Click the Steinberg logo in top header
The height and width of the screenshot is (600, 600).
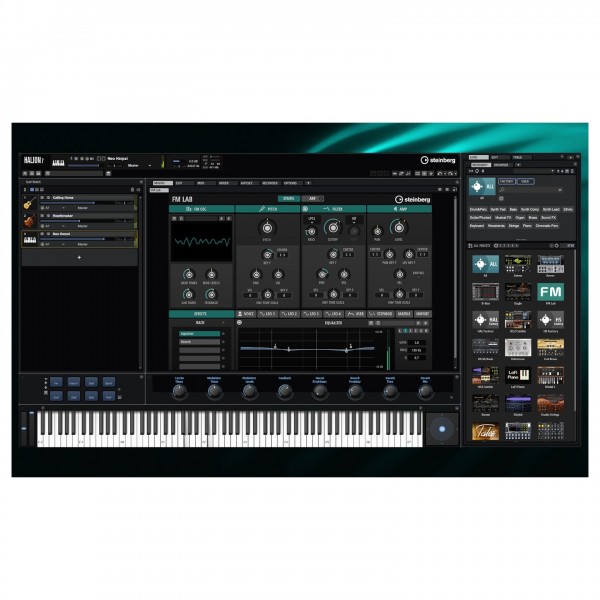point(438,160)
